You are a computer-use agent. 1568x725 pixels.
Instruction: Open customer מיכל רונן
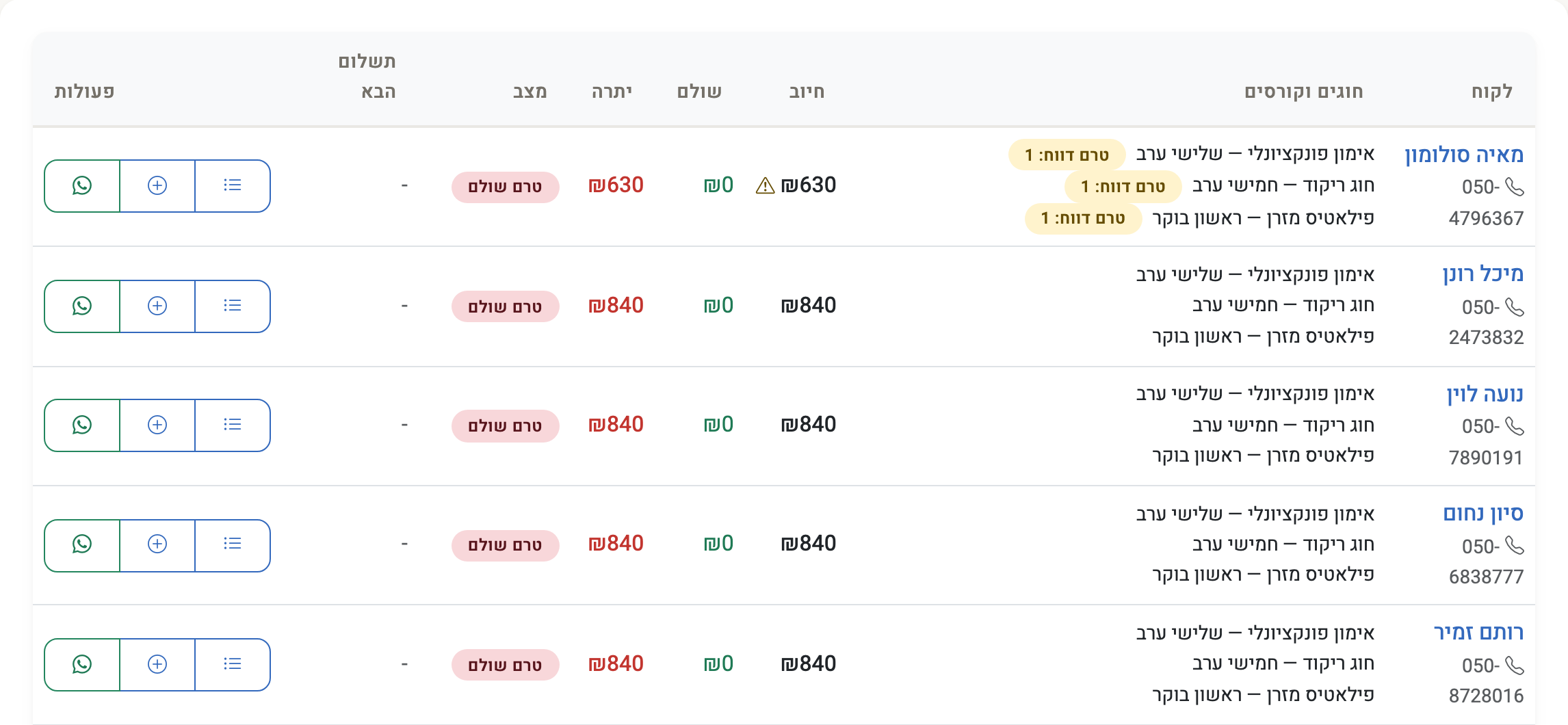(1483, 274)
